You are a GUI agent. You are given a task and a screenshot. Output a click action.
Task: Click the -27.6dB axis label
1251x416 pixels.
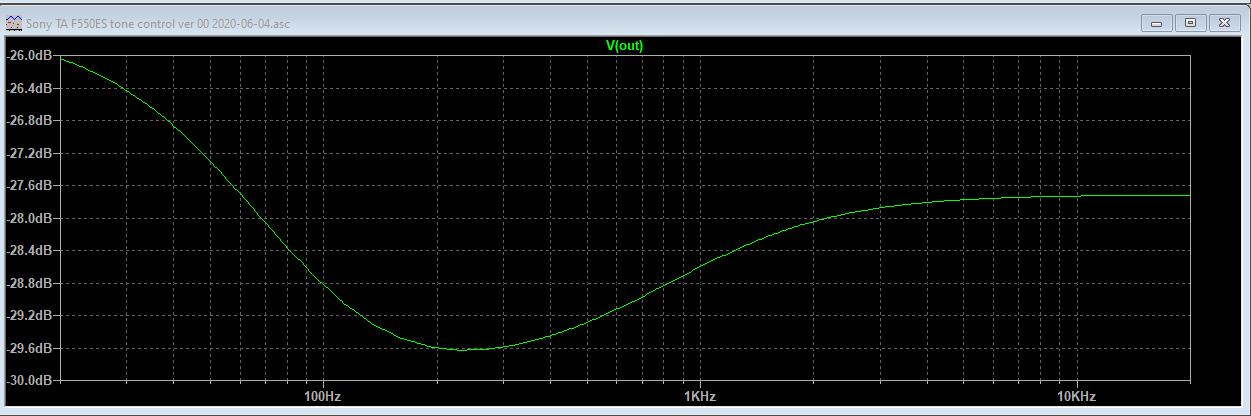click(29, 186)
